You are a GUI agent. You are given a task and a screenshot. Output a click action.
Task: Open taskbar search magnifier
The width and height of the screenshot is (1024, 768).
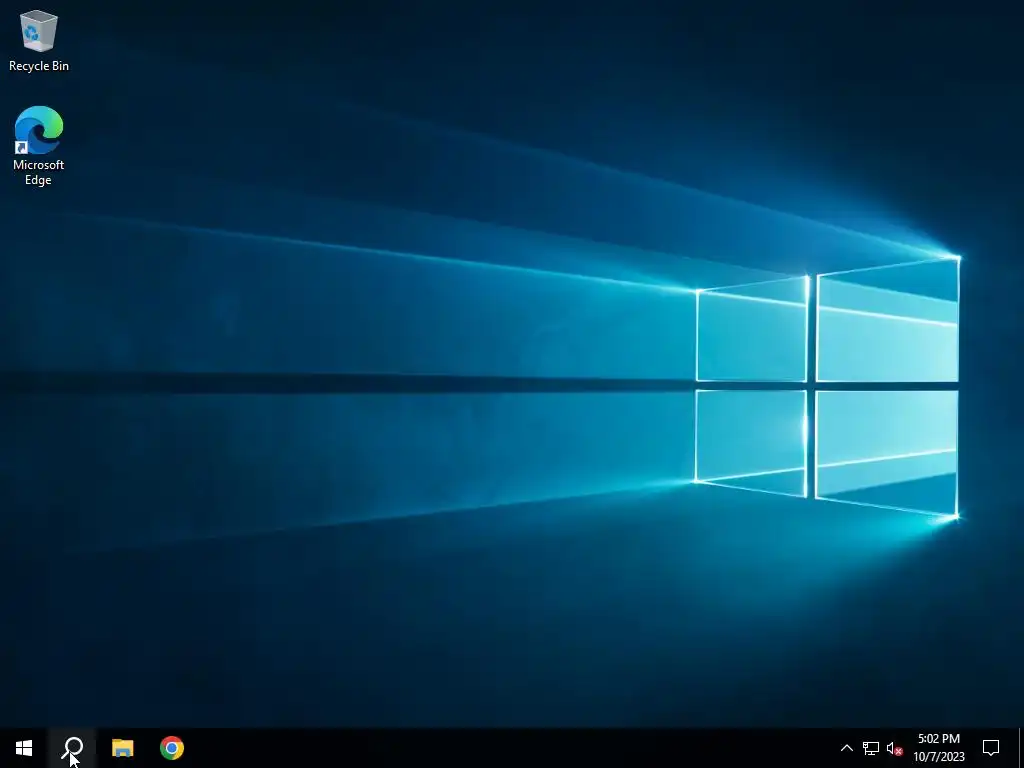[72, 748]
